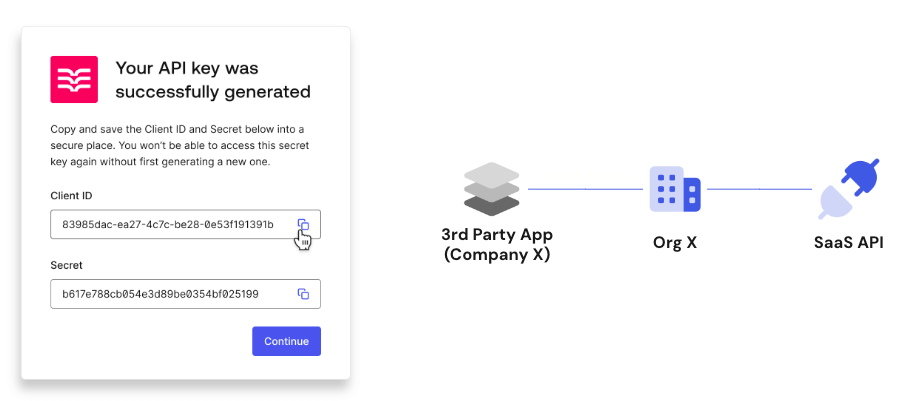Copy the Secret key value
Screen dimensions: 918x401
pyautogui.click(x=303, y=294)
